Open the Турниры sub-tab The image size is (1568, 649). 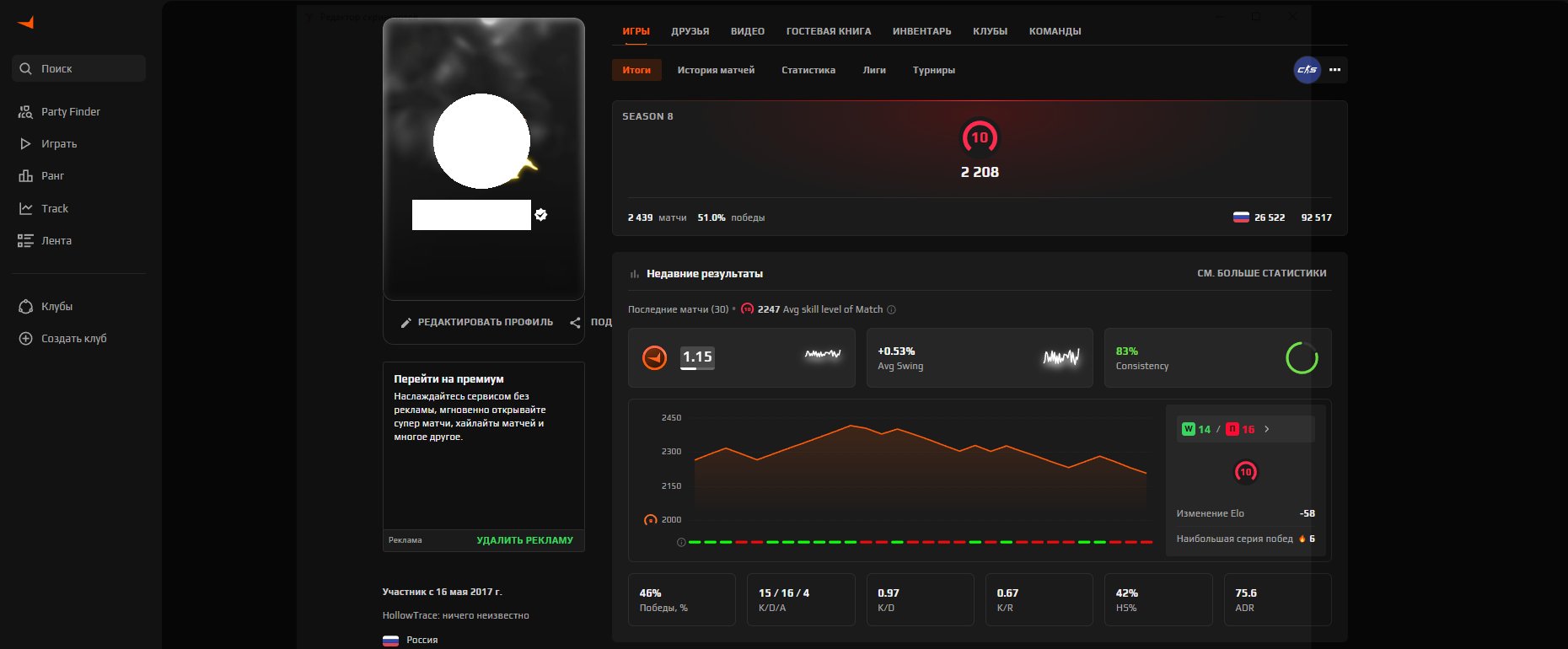point(934,70)
